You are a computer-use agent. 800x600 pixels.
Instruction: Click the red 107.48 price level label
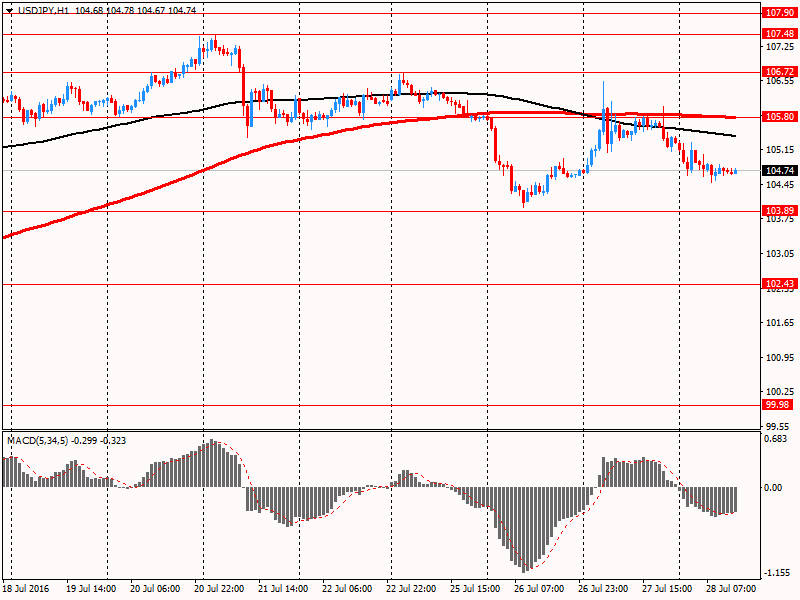779,34
